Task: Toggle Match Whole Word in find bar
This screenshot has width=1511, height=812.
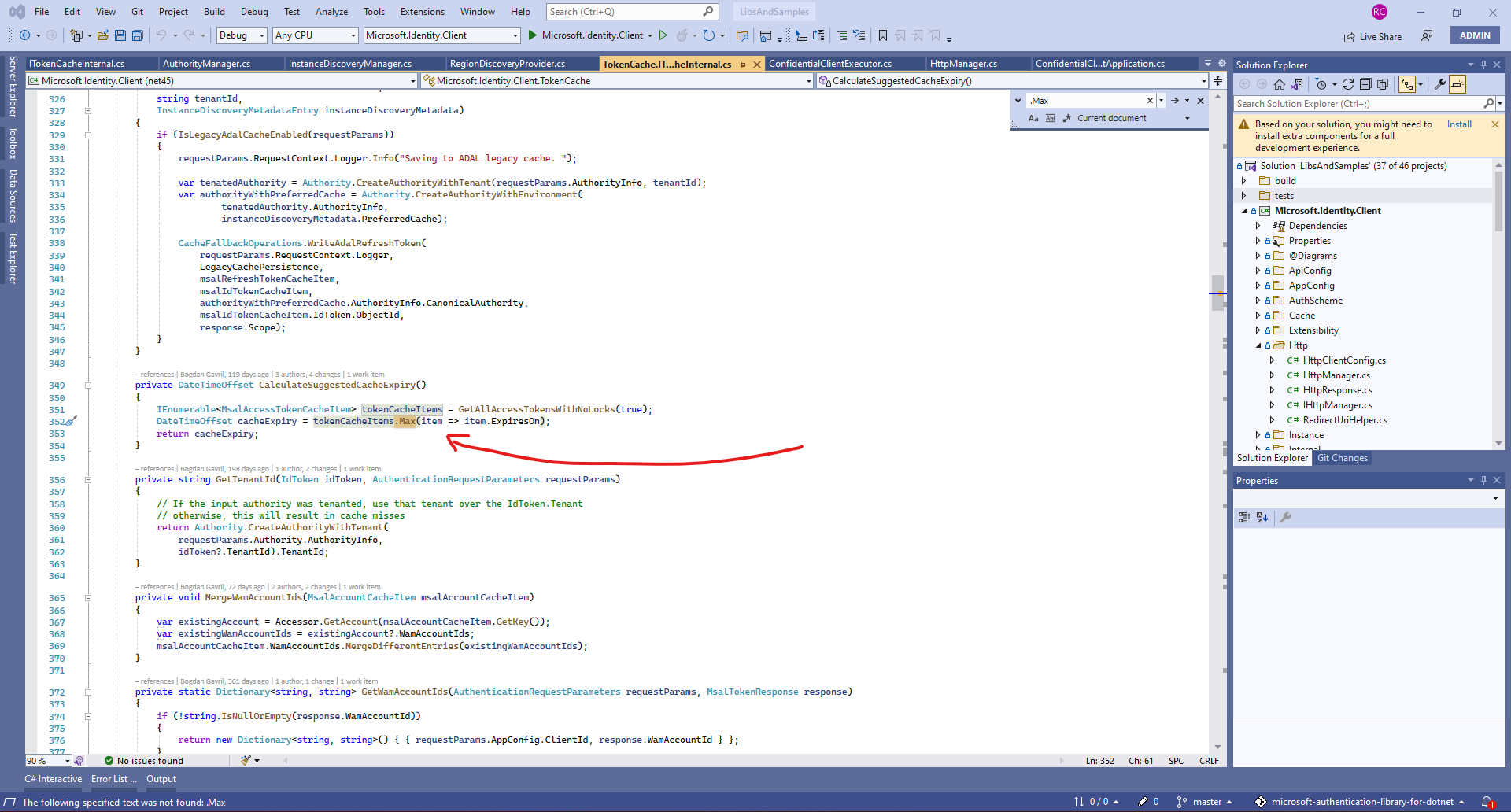Action: pyautogui.click(x=1050, y=117)
